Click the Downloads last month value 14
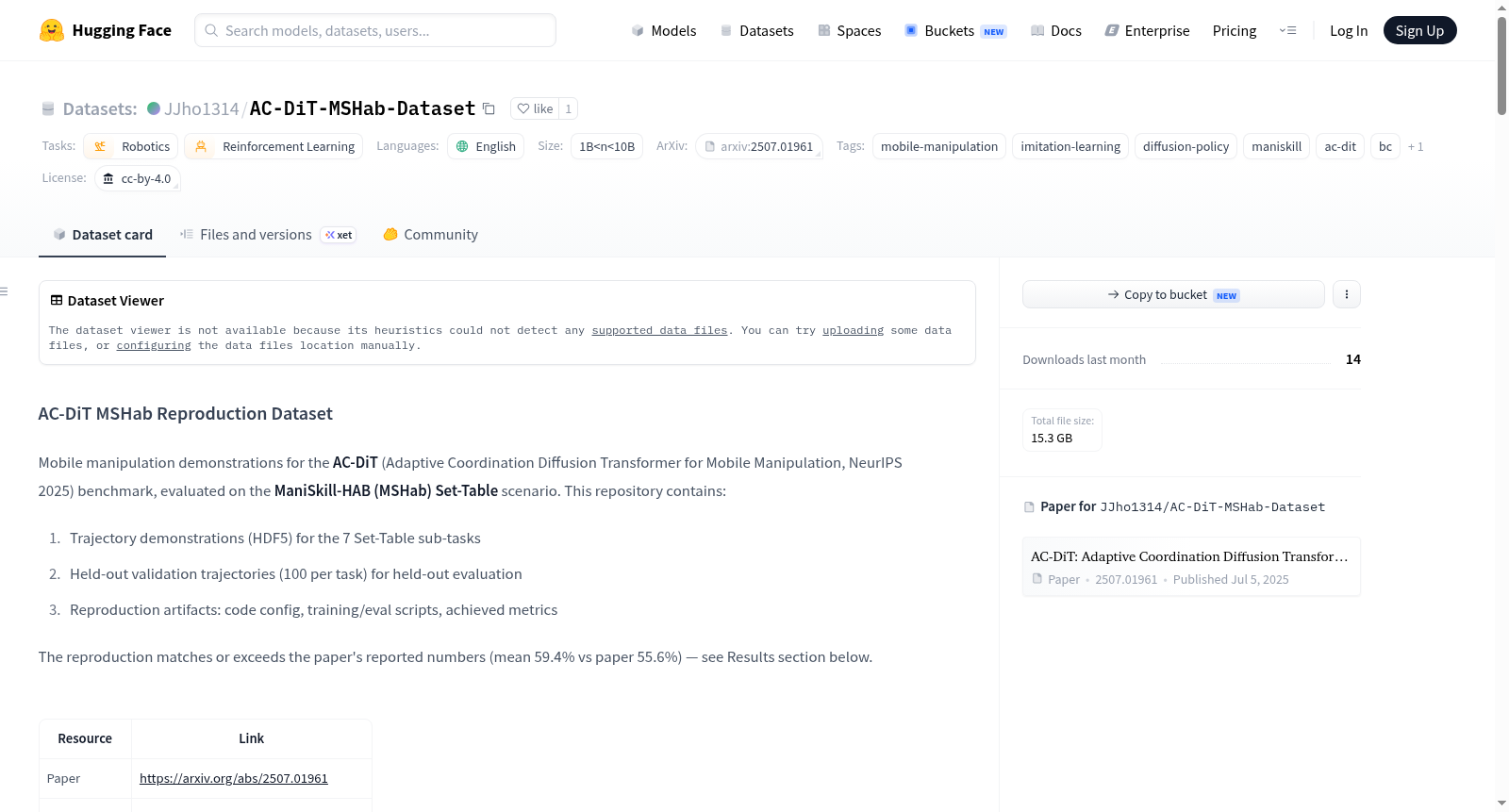The height and width of the screenshot is (812, 1509). pyautogui.click(x=1353, y=359)
